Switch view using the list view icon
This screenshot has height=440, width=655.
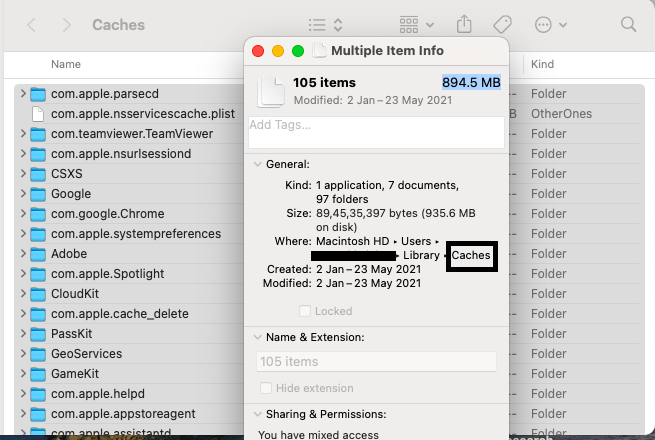[x=317, y=25]
